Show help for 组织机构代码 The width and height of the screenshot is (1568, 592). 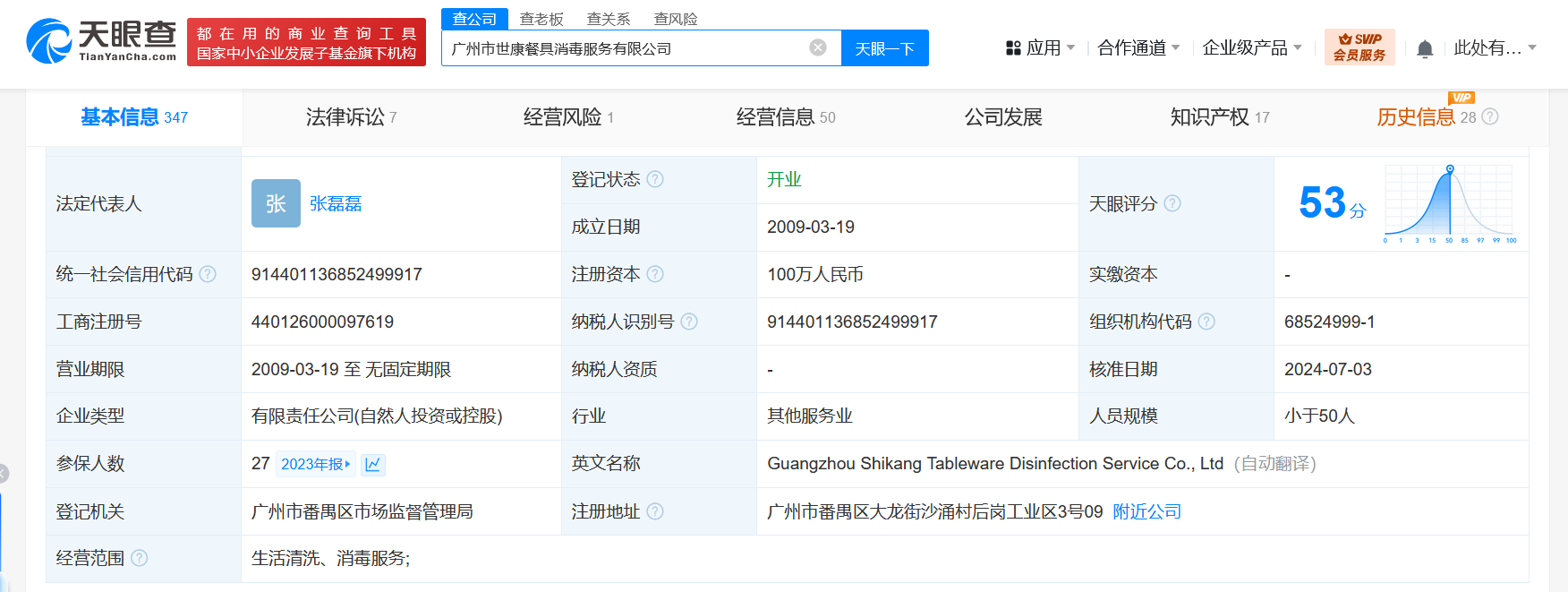coord(1206,322)
